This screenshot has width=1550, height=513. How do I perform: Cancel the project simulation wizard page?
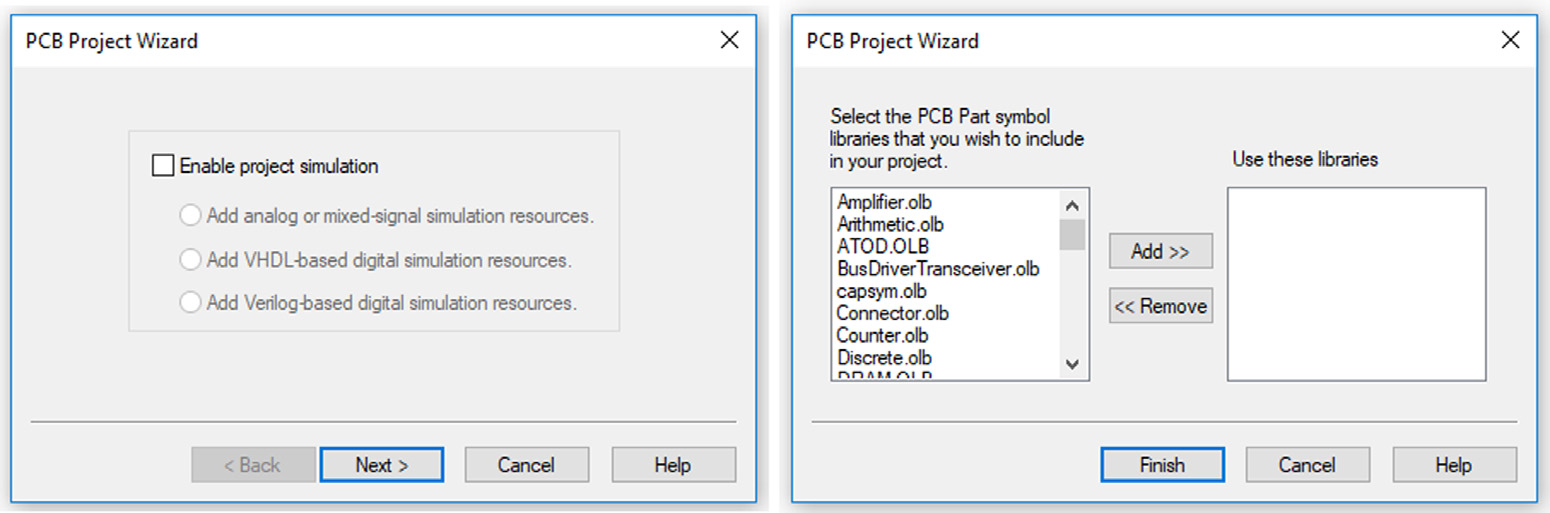527,465
